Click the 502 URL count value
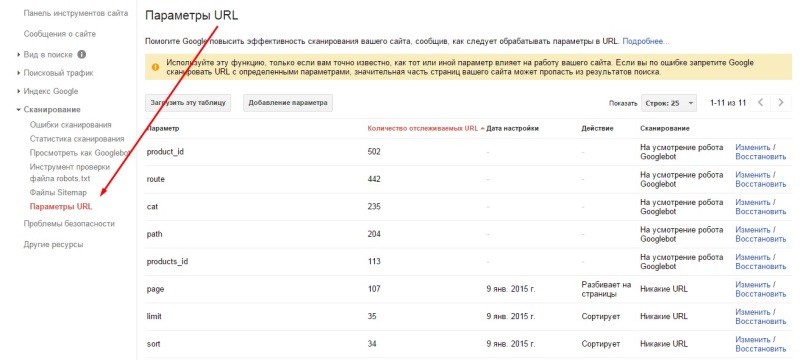The image size is (800, 360). click(x=374, y=152)
